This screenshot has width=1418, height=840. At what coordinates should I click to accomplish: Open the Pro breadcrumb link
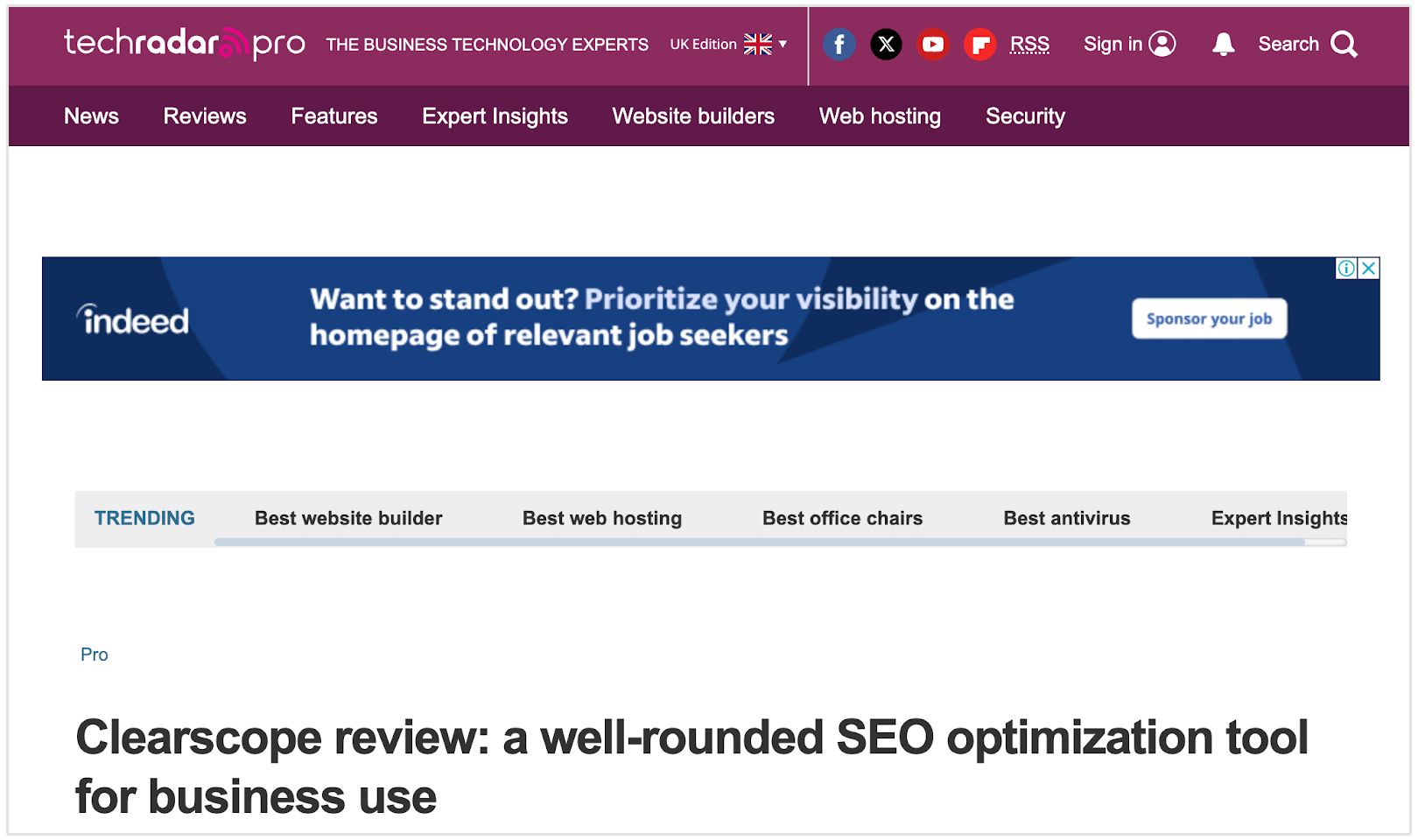pos(95,654)
